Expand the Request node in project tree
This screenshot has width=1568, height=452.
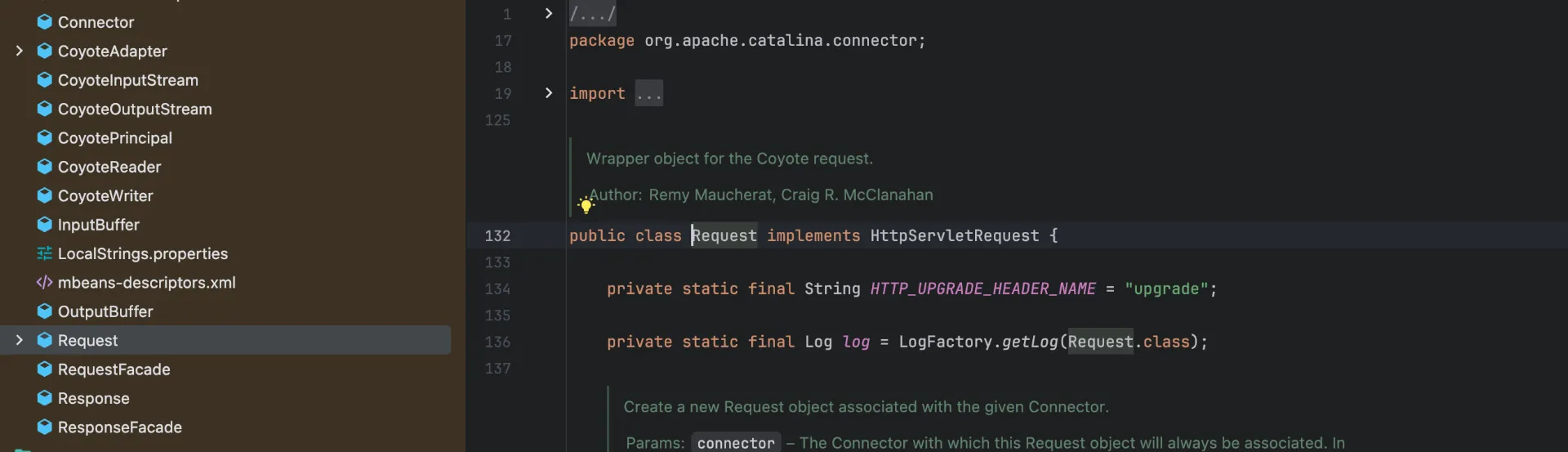pyautogui.click(x=20, y=340)
